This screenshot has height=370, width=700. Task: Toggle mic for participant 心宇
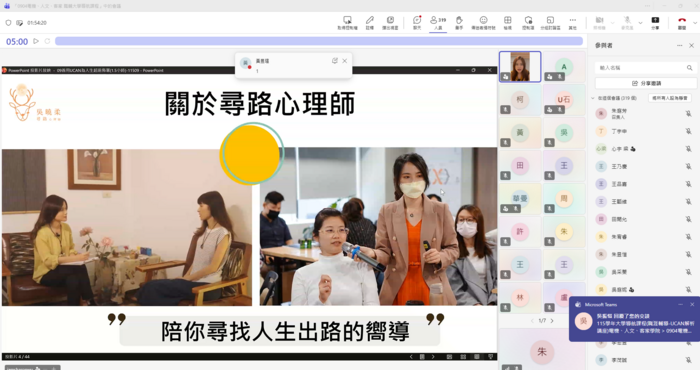[x=688, y=149]
